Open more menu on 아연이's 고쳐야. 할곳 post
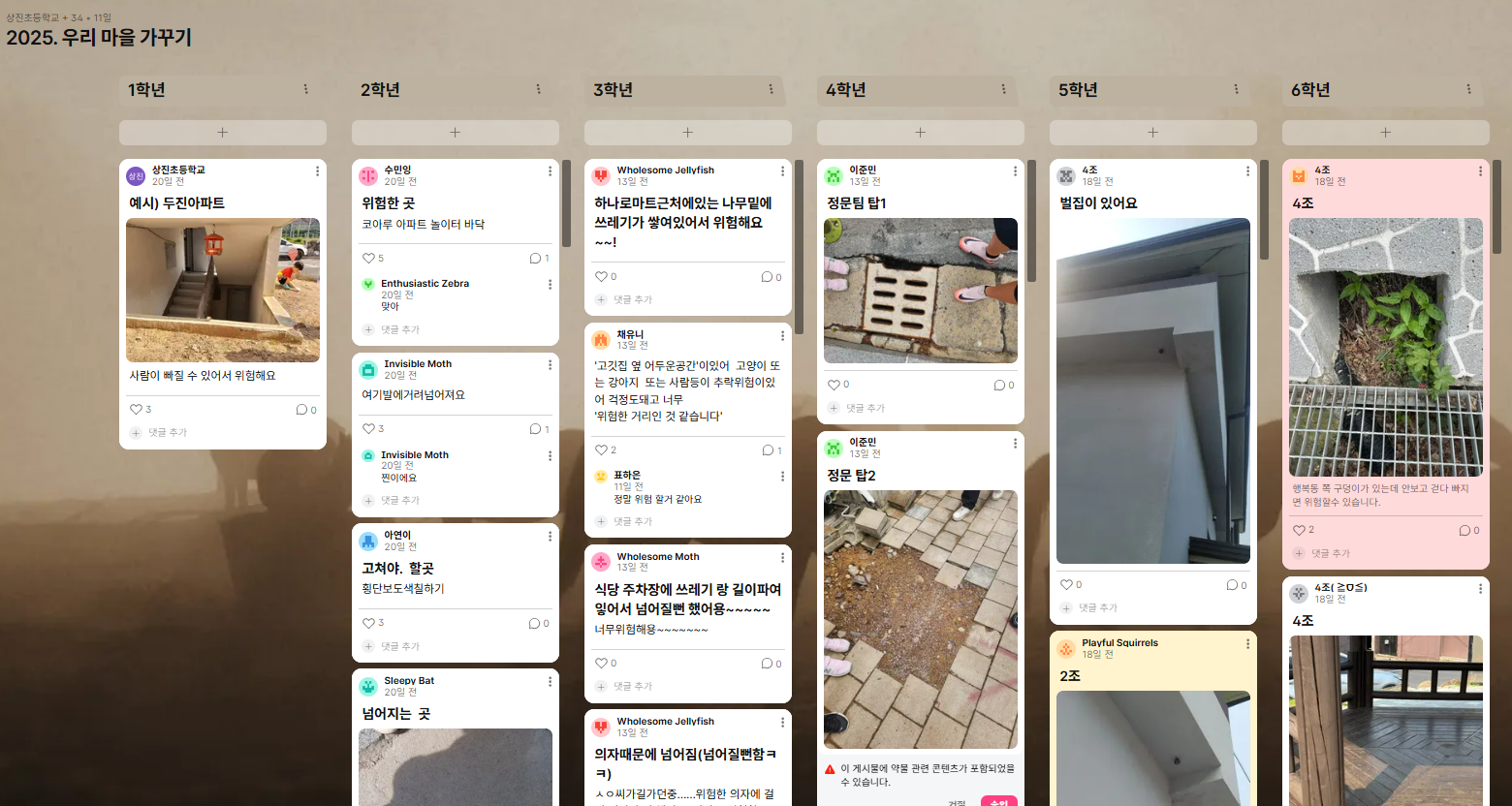The height and width of the screenshot is (806, 1512). [x=550, y=536]
